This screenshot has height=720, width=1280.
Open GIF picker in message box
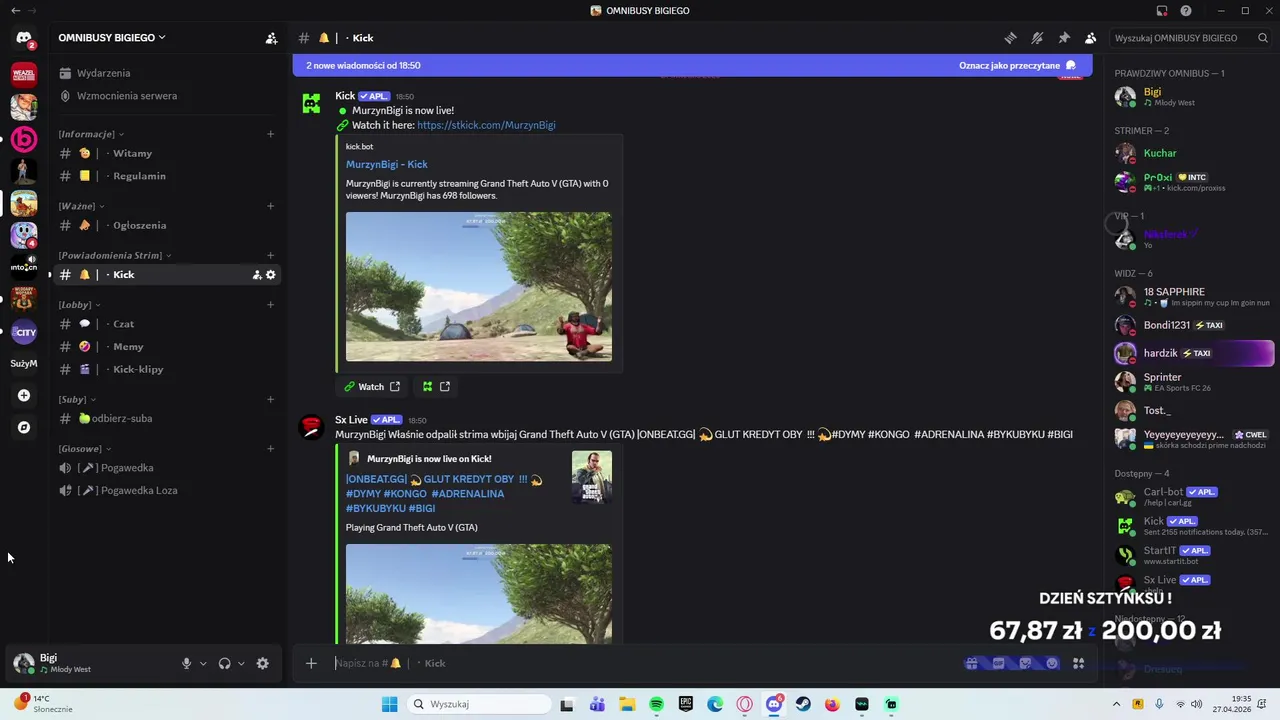click(x=998, y=663)
